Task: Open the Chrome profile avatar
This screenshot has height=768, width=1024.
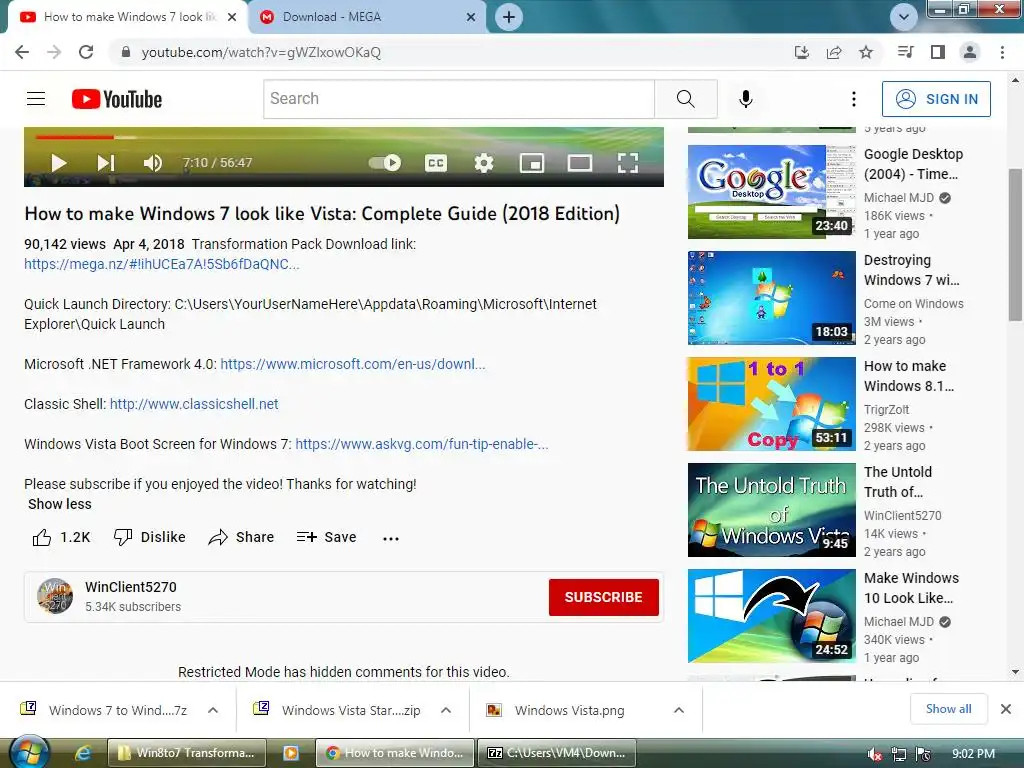Action: coord(970,52)
